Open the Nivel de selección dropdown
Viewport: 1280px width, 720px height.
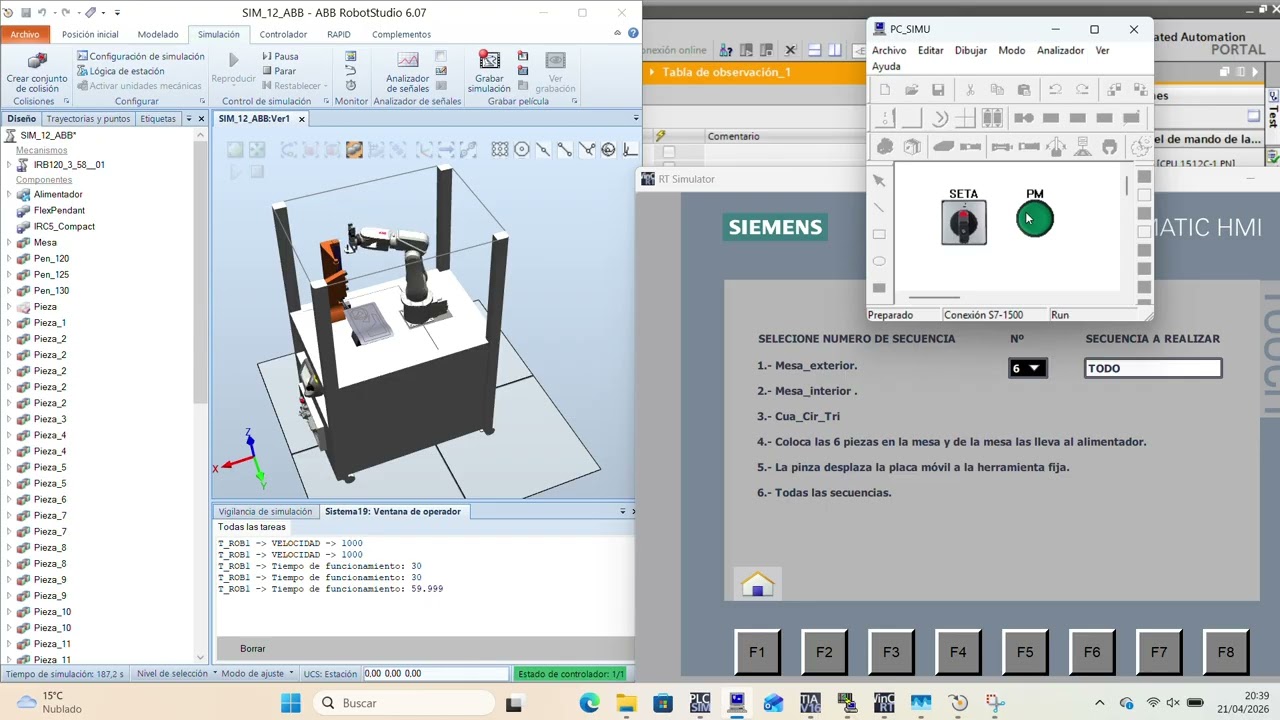pos(177,674)
